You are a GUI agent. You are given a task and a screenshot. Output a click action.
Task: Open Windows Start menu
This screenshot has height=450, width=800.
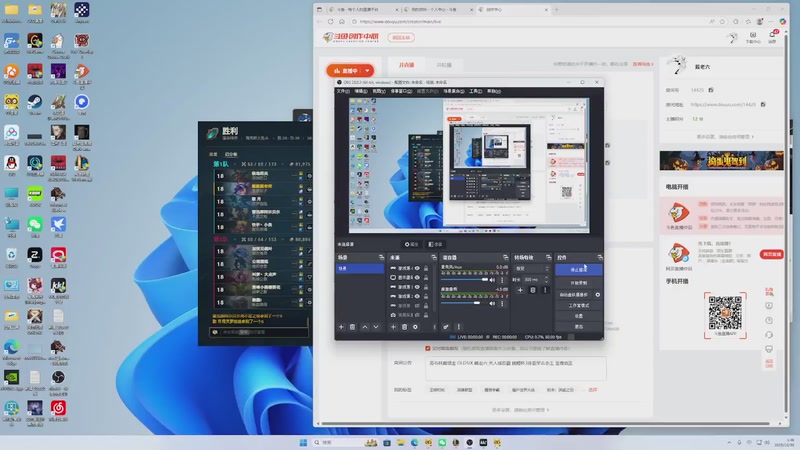[x=303, y=442]
